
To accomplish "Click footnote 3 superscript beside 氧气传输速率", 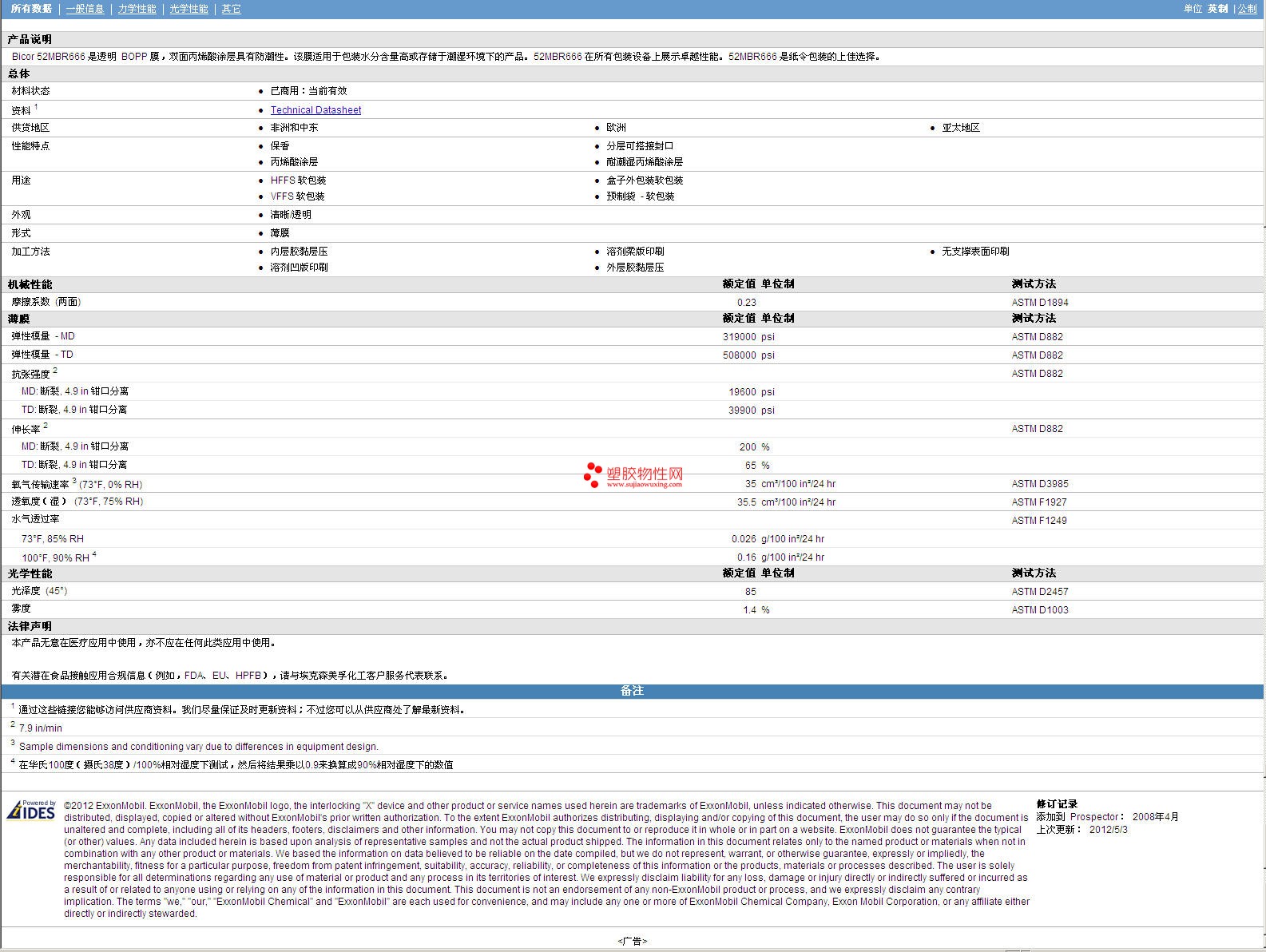I will coord(74,481).
